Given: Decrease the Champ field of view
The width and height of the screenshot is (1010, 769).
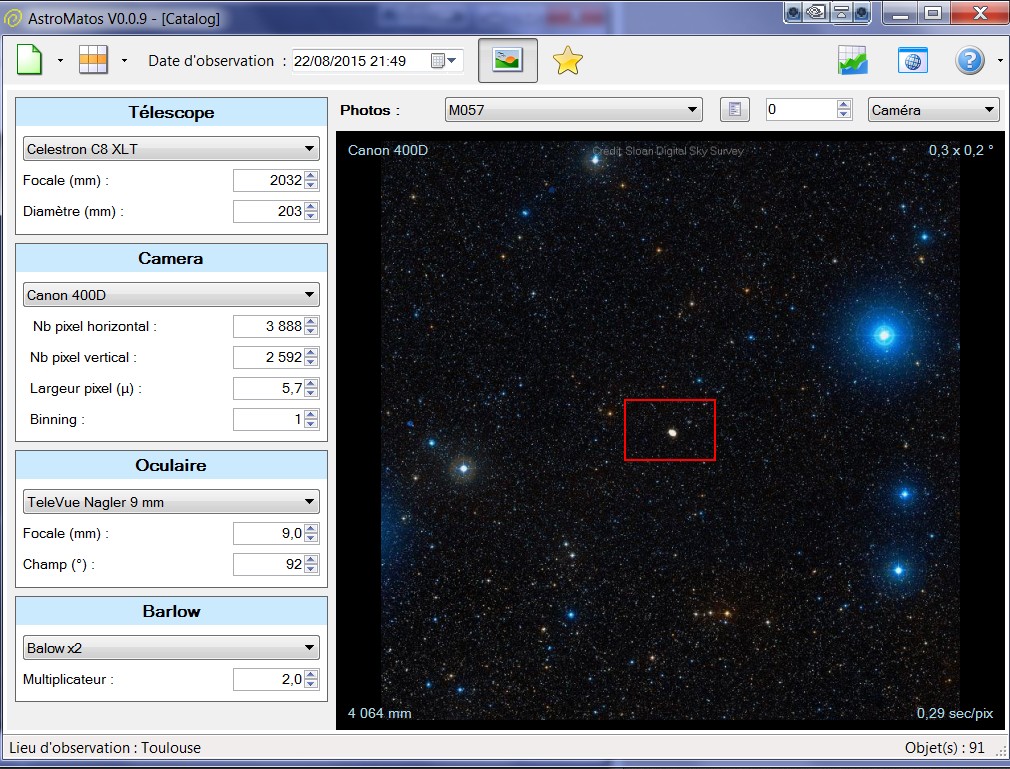Looking at the screenshot, I should pos(311,570).
